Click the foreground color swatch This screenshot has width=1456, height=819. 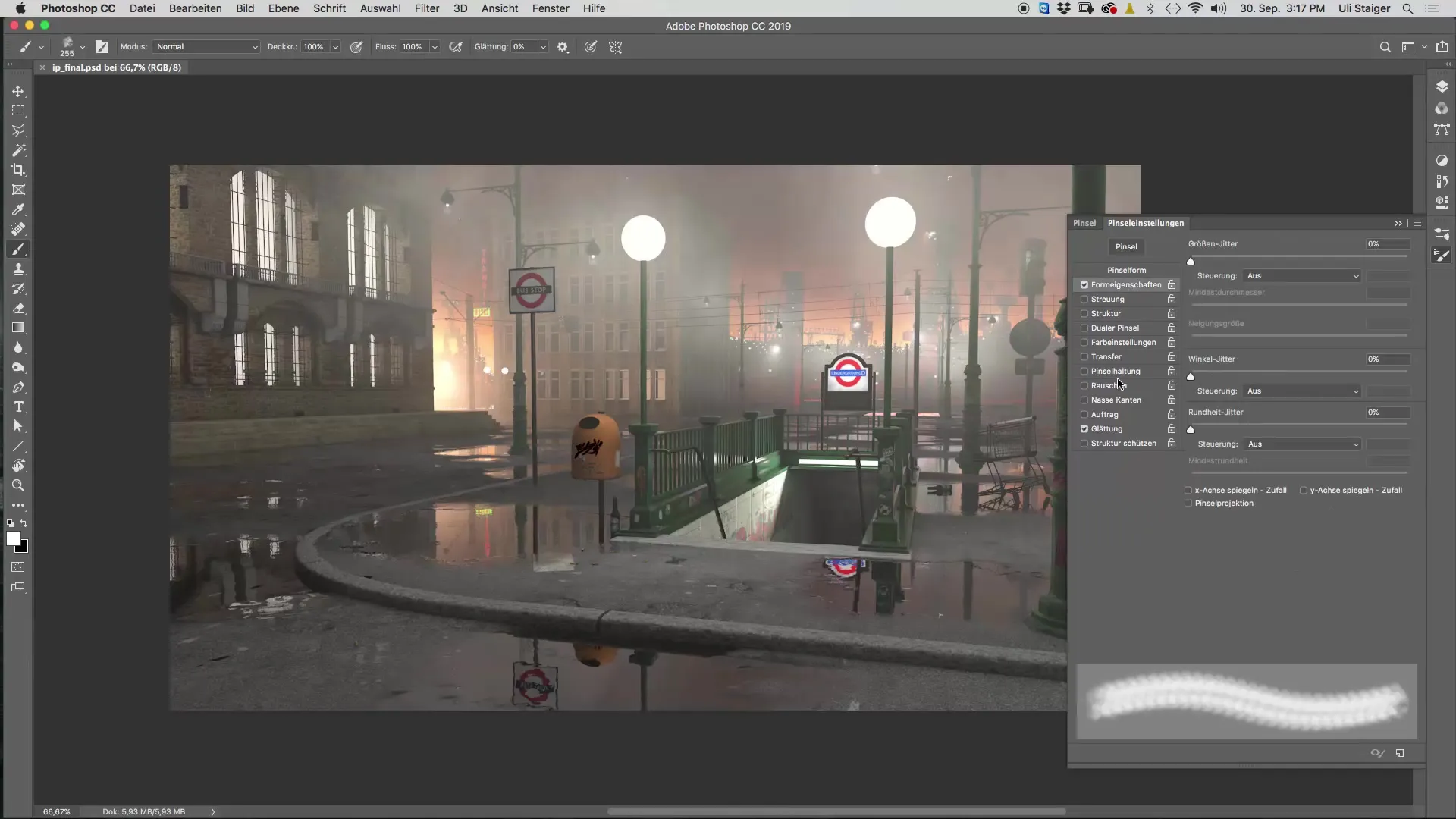[14, 538]
